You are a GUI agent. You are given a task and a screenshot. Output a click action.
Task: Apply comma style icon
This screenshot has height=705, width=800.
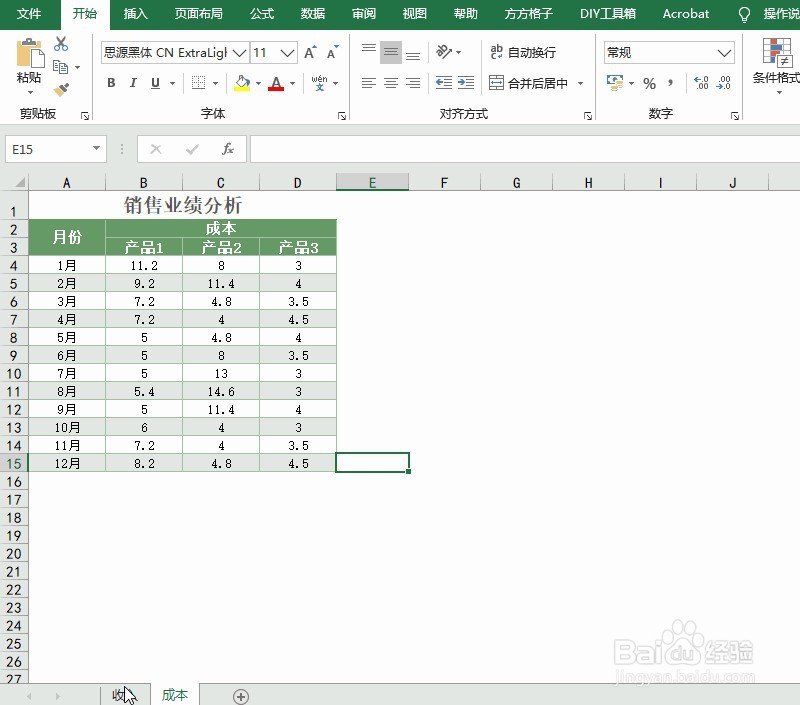671,83
